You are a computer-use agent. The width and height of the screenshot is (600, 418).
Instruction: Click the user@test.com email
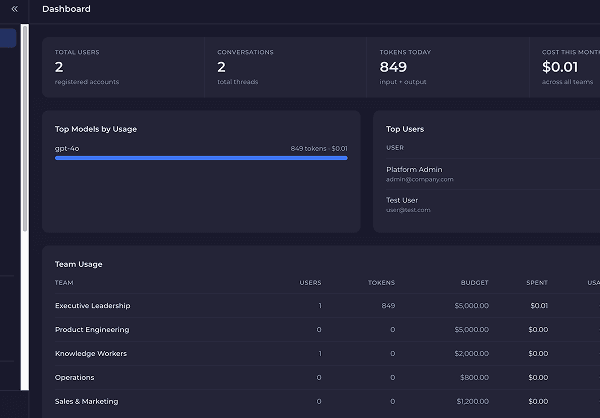click(x=408, y=210)
